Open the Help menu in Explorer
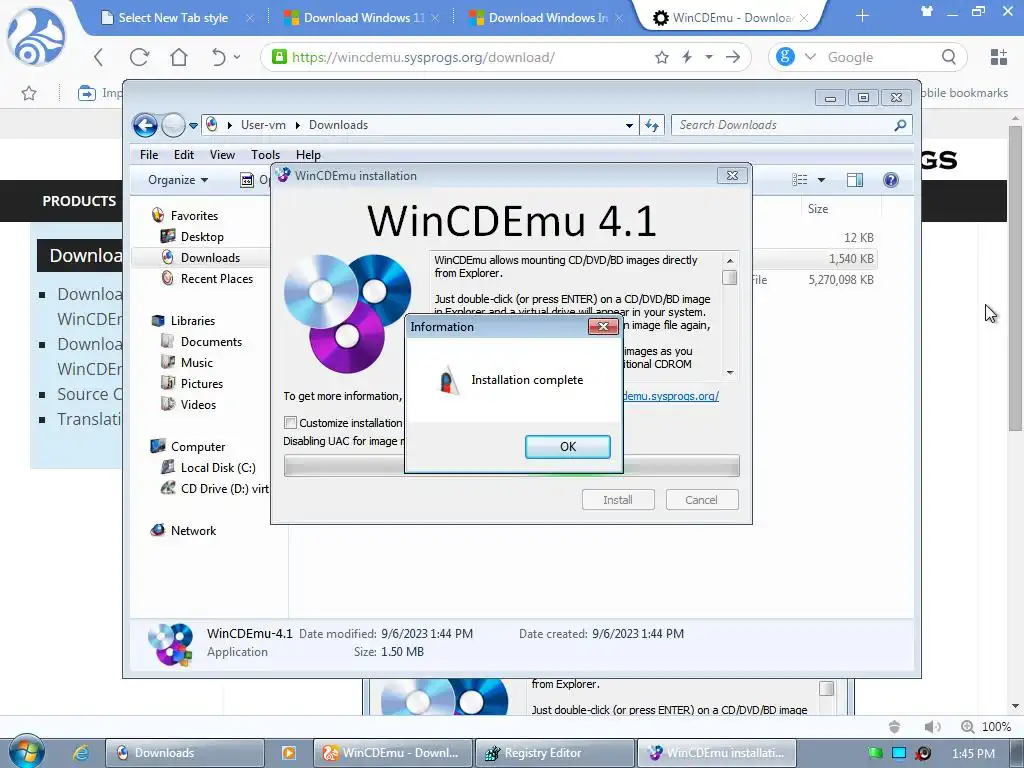 [x=308, y=155]
